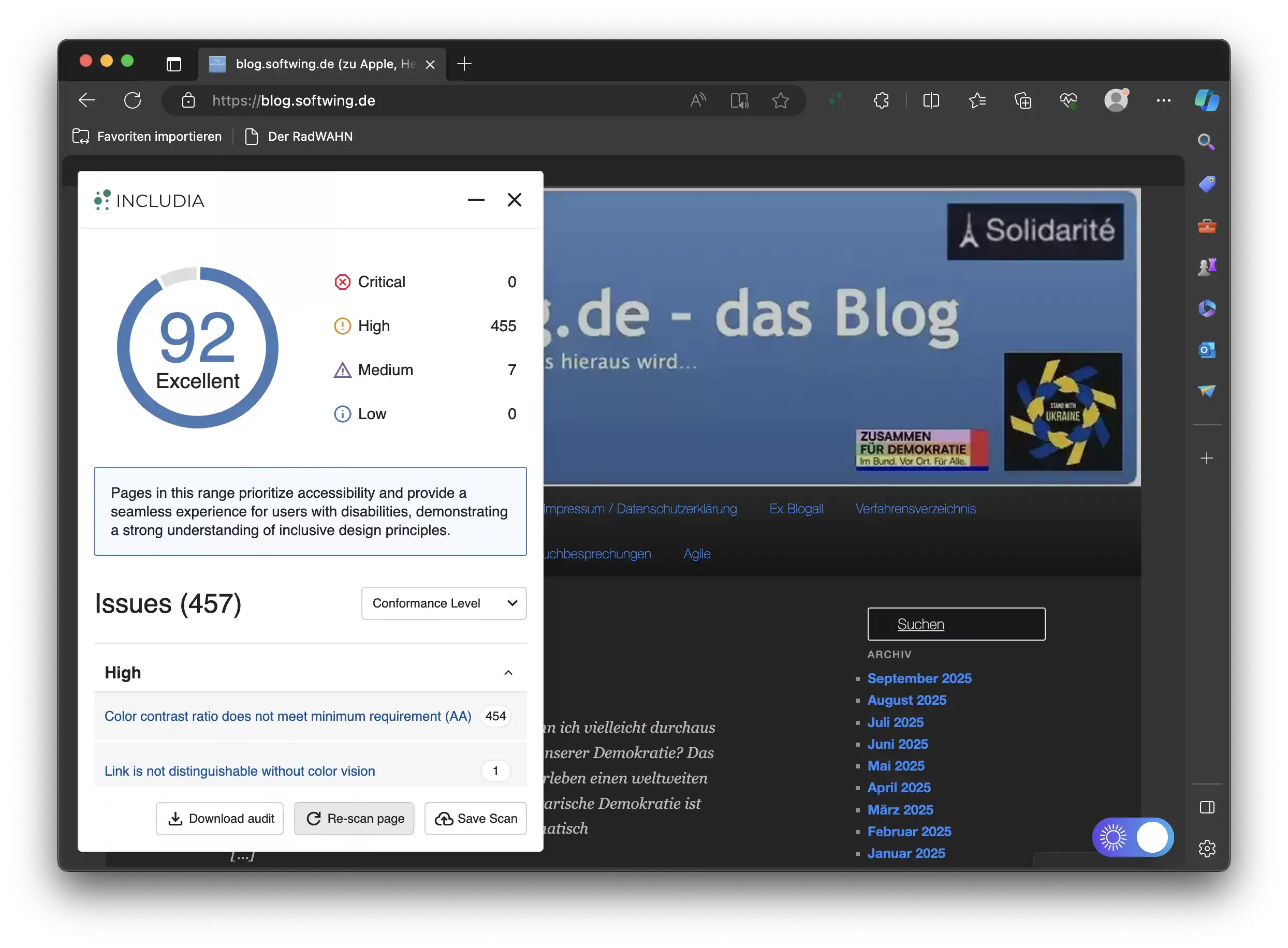Open Copilot icon
Screen dimensions: 1288x948
pyautogui.click(x=1207, y=100)
